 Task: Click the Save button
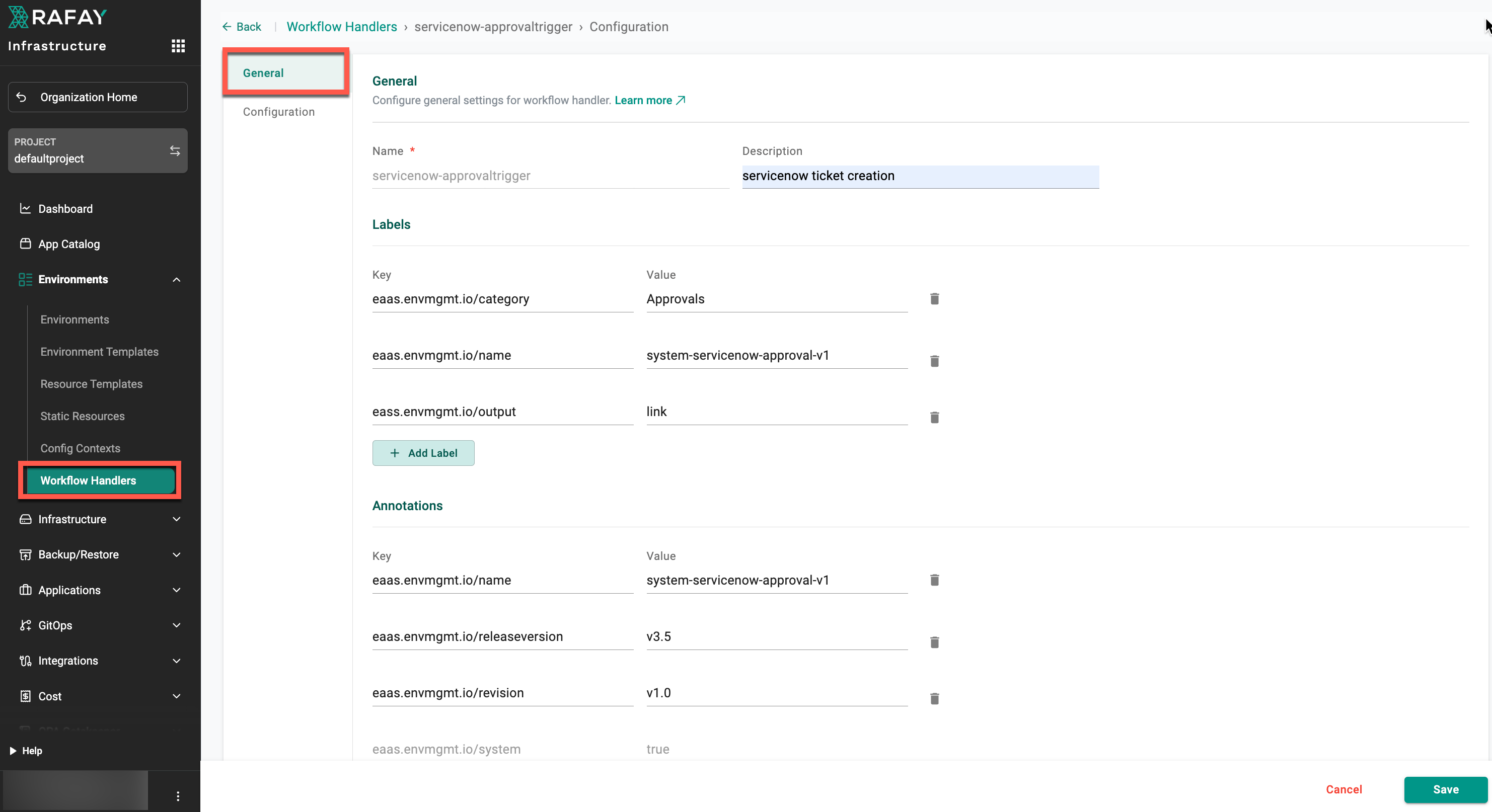click(1446, 789)
